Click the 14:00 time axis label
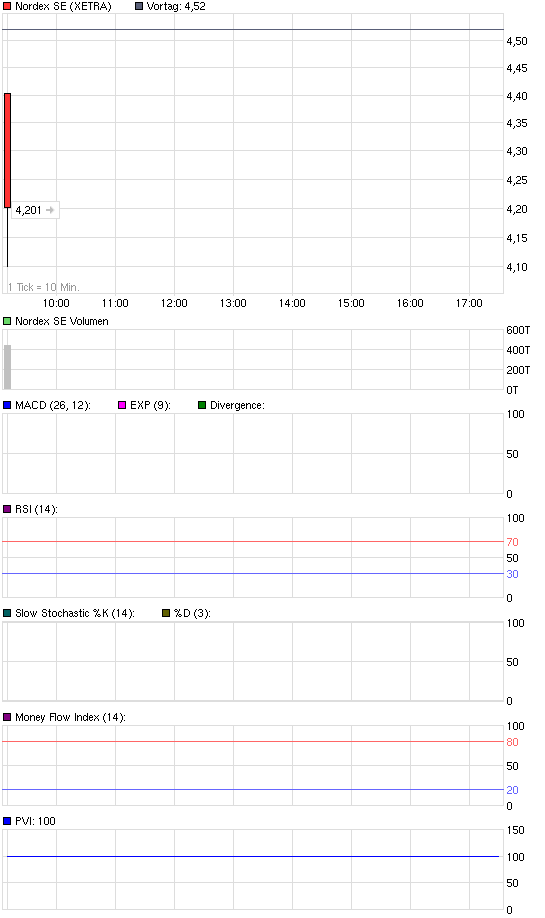The image size is (545, 918). click(x=292, y=303)
